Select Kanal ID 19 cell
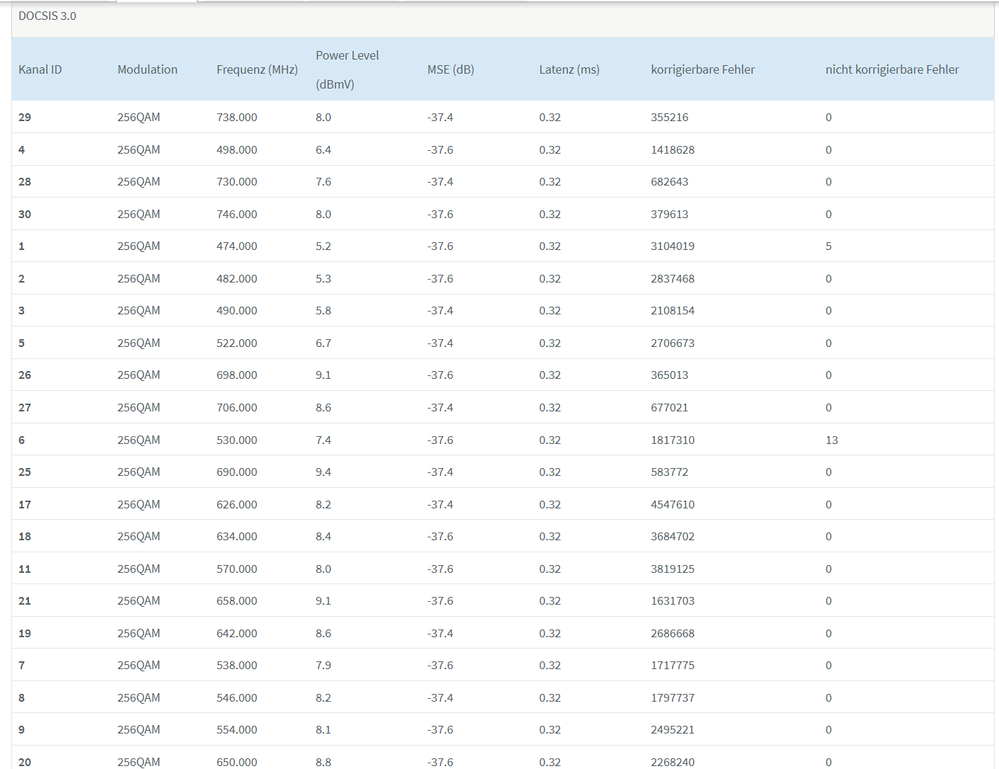999x769 pixels. pyautogui.click(x=25, y=633)
